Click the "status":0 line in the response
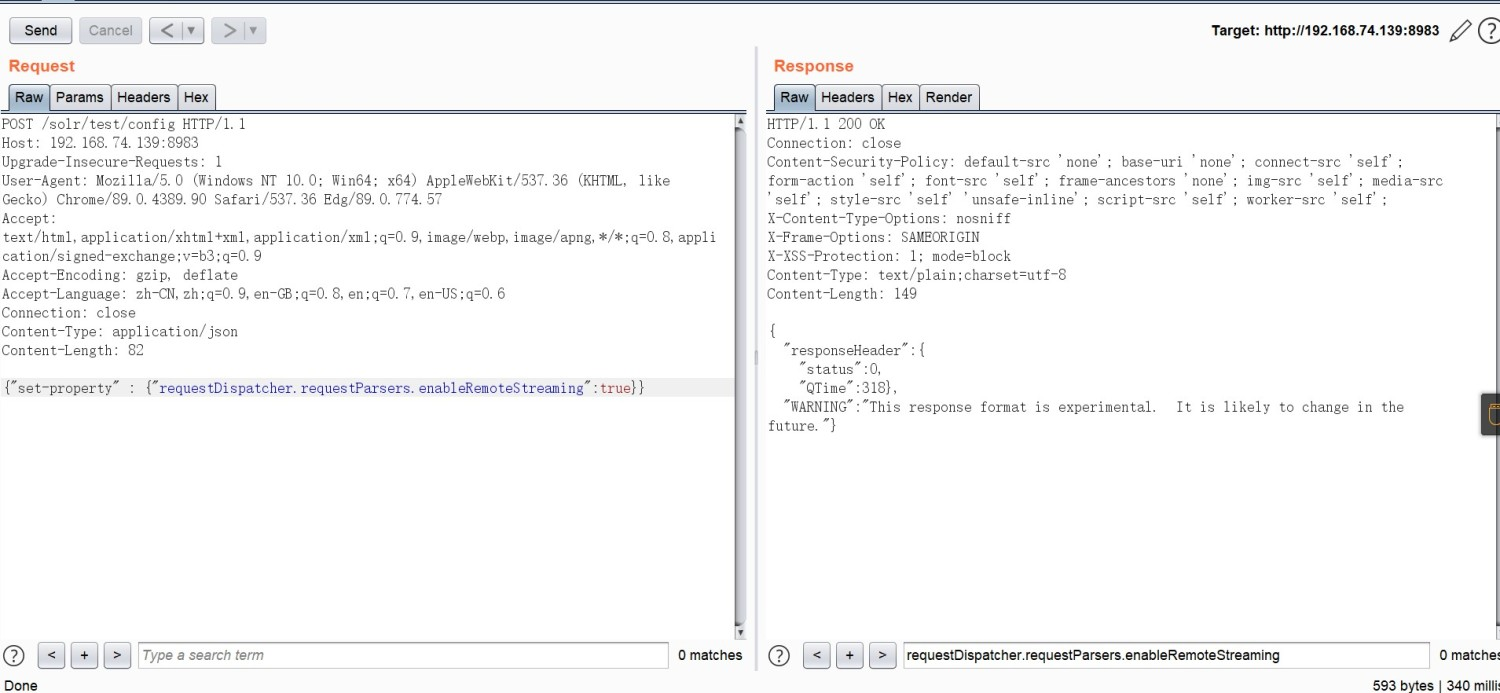 pos(840,369)
